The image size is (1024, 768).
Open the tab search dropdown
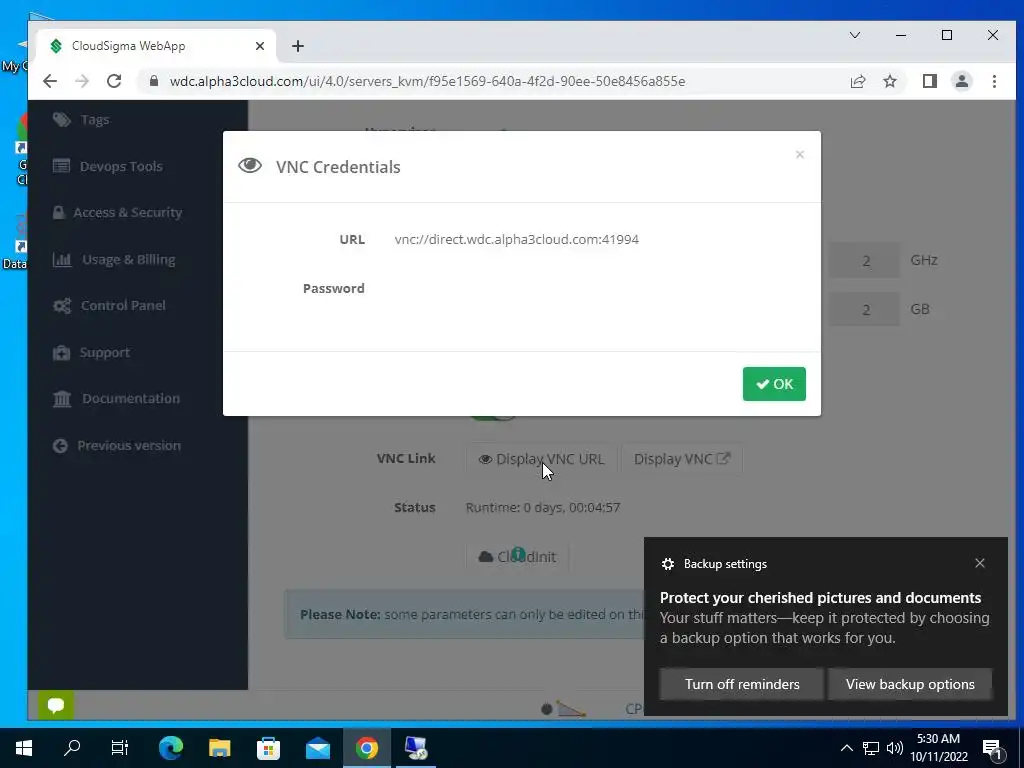click(854, 35)
